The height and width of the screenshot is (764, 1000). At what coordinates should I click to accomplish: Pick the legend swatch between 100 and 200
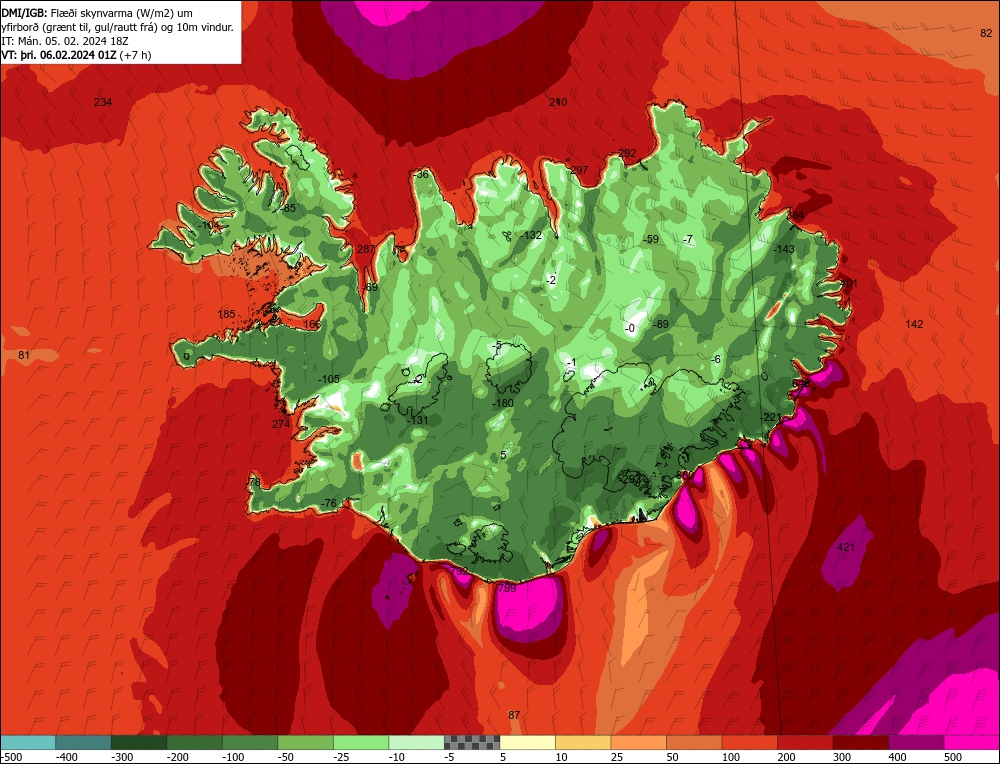point(749,742)
